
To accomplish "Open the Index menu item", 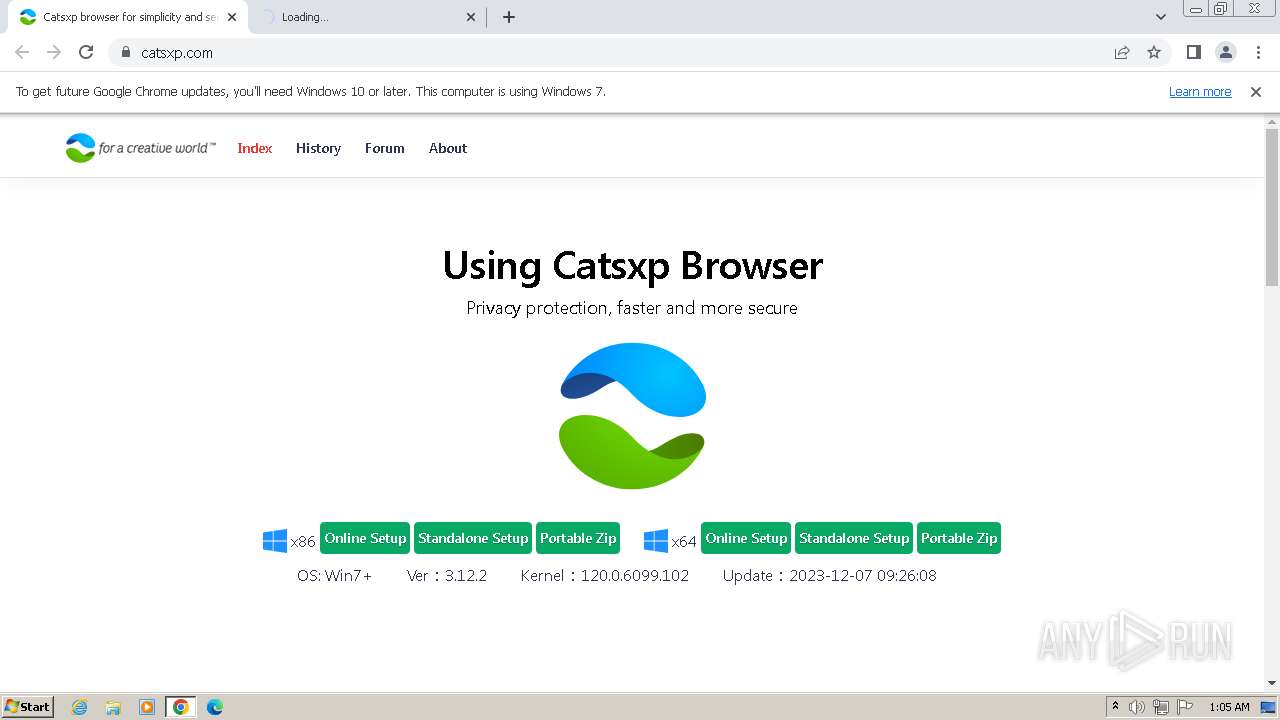I will pos(255,148).
